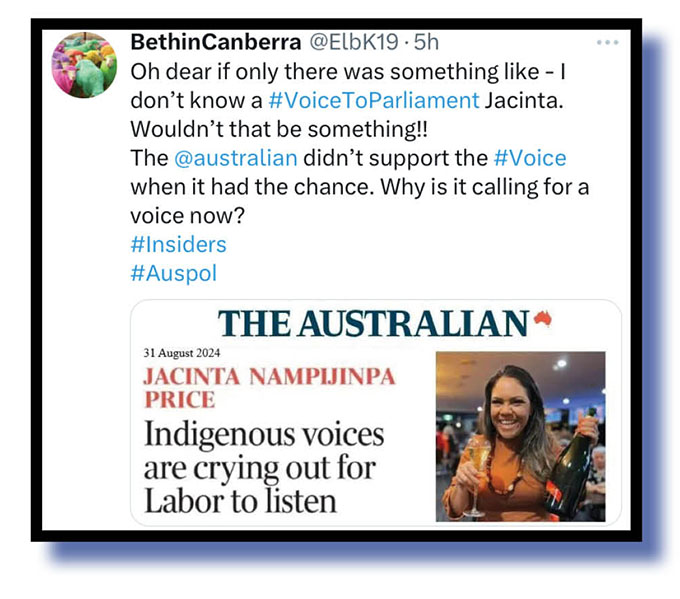Click the 'voice now?' tweet line
Screen dimensions: 680x599
188,216
